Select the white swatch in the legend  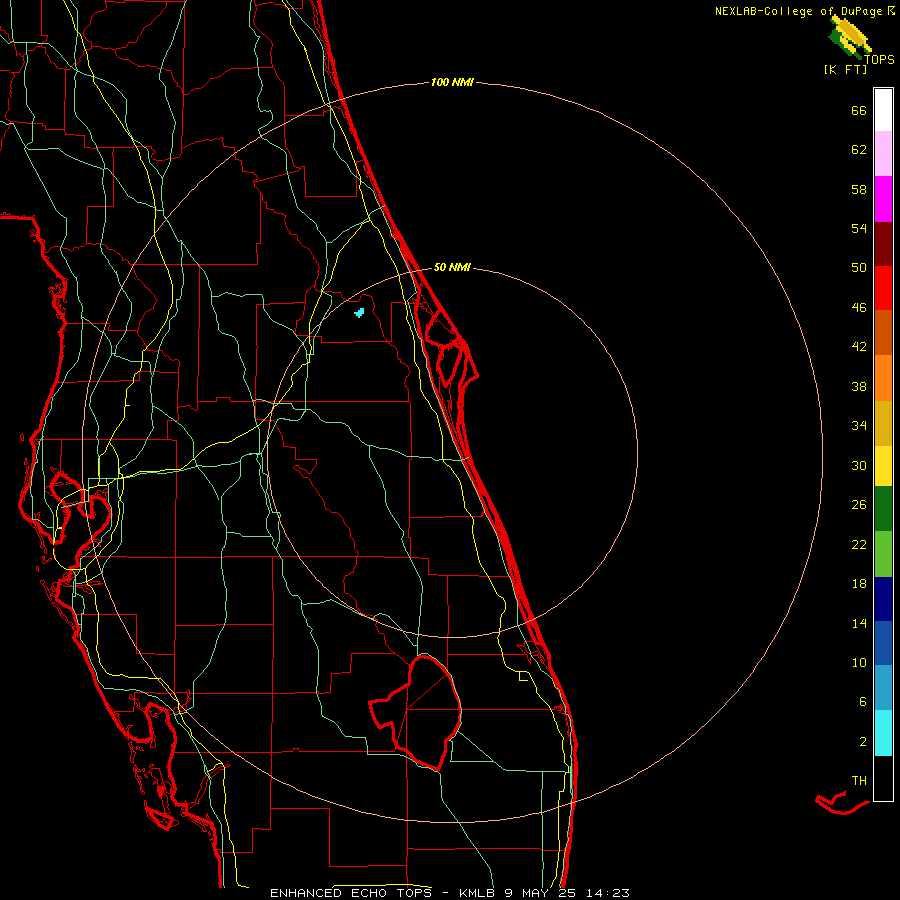coord(883,110)
